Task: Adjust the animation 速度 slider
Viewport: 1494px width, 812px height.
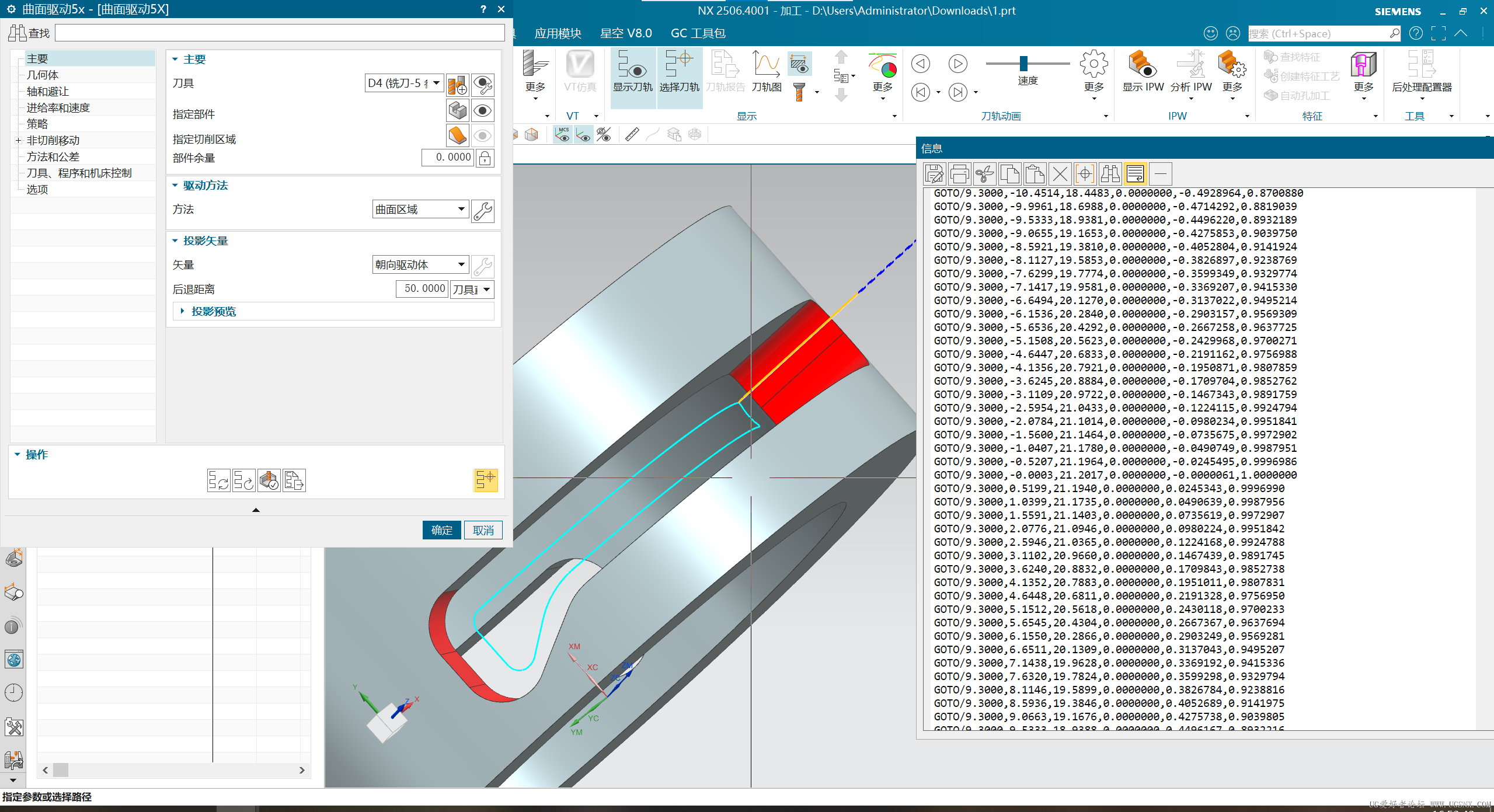Action: [x=1023, y=63]
